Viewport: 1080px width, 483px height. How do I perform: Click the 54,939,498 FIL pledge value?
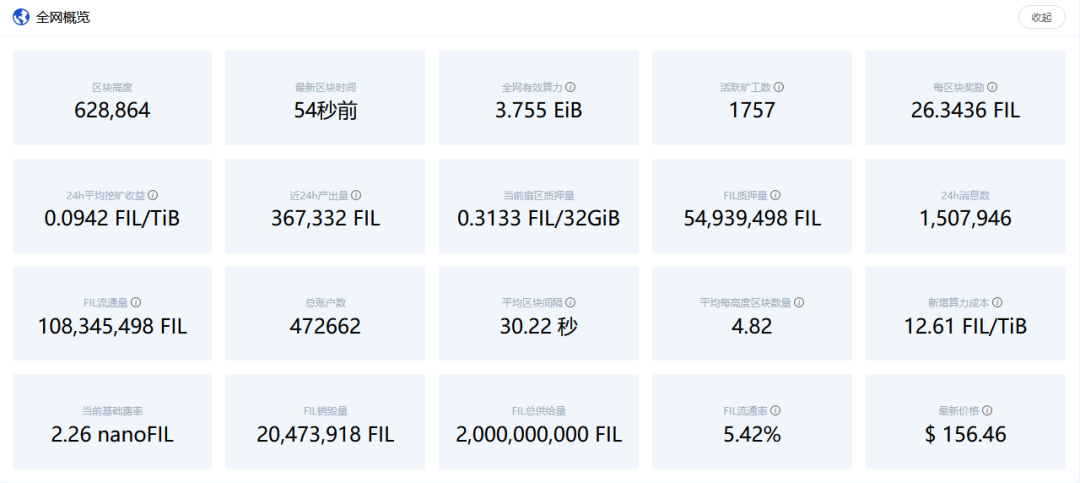[x=752, y=218]
